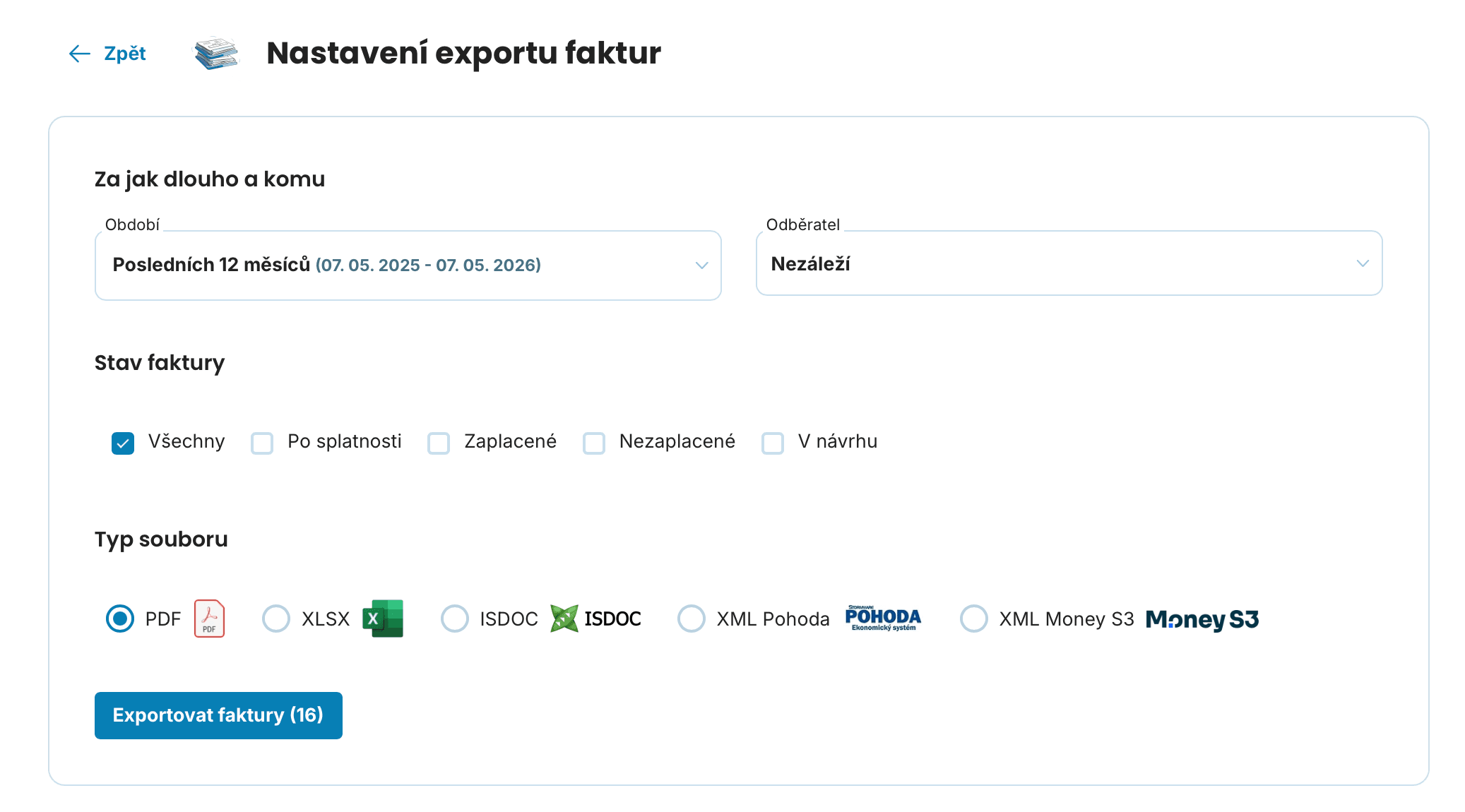This screenshot has width=1465, height=812.
Task: Click the date range (07. 05. 2025 - 07. 05. 2026)
Action: coord(428,265)
